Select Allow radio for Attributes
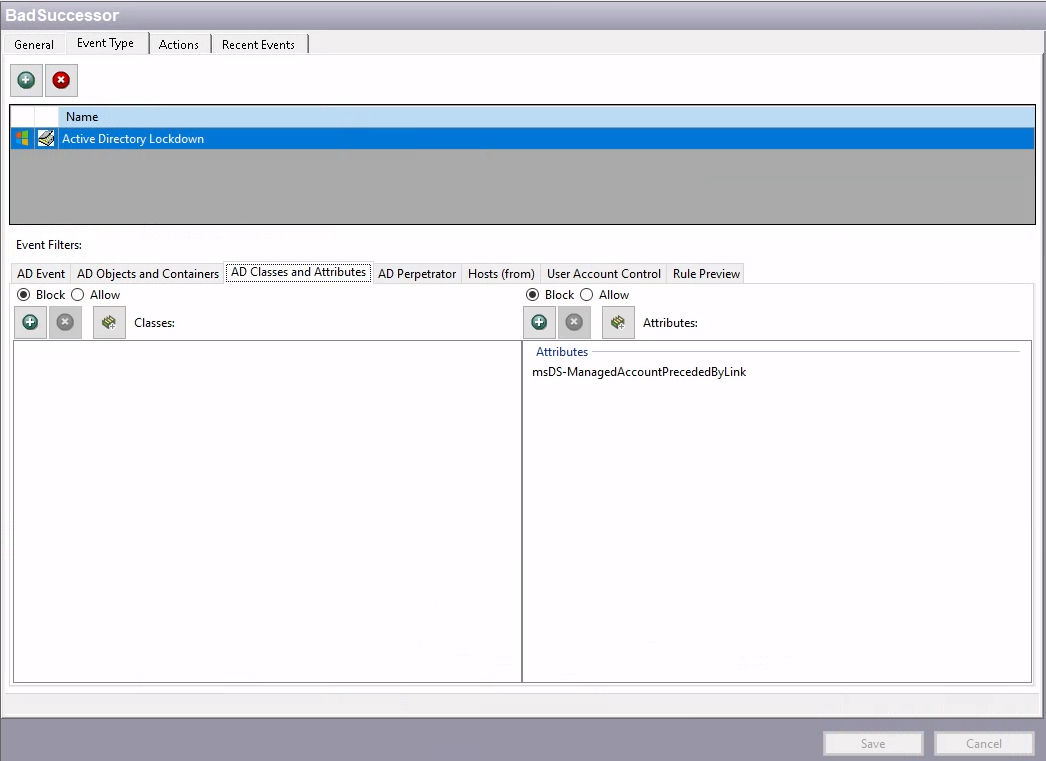Screen dimensions: 1046x761 [587, 295]
